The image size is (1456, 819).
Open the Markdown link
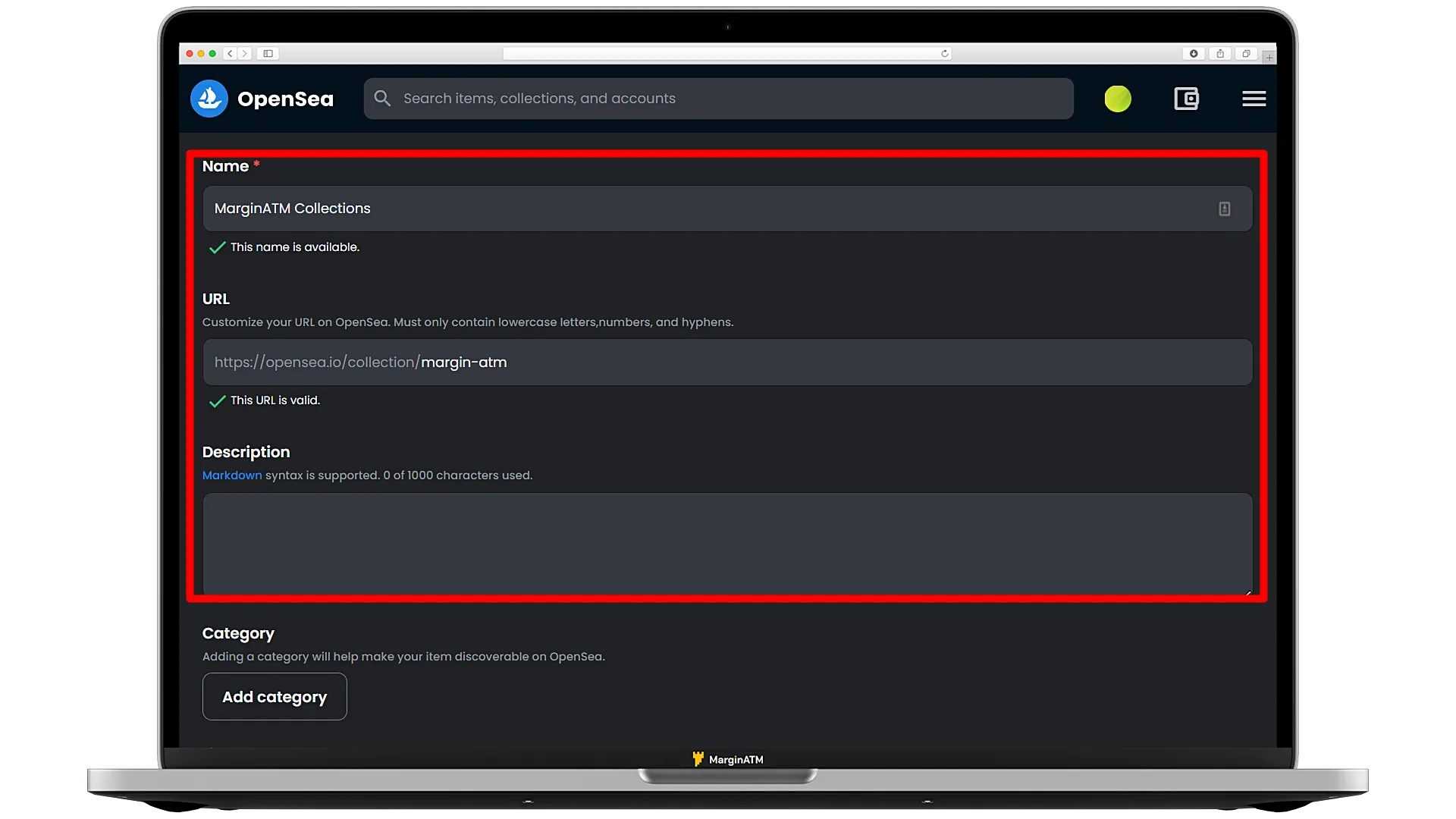(x=232, y=475)
